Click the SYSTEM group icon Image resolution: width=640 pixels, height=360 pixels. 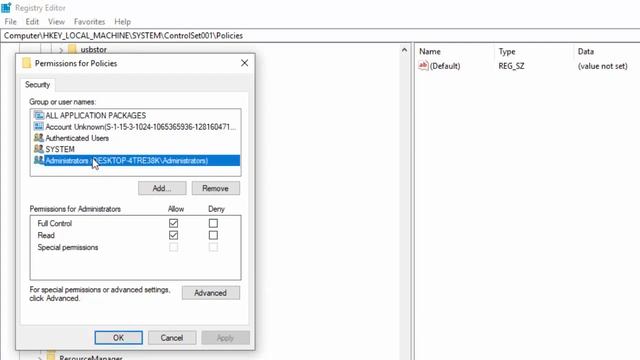tap(39, 149)
